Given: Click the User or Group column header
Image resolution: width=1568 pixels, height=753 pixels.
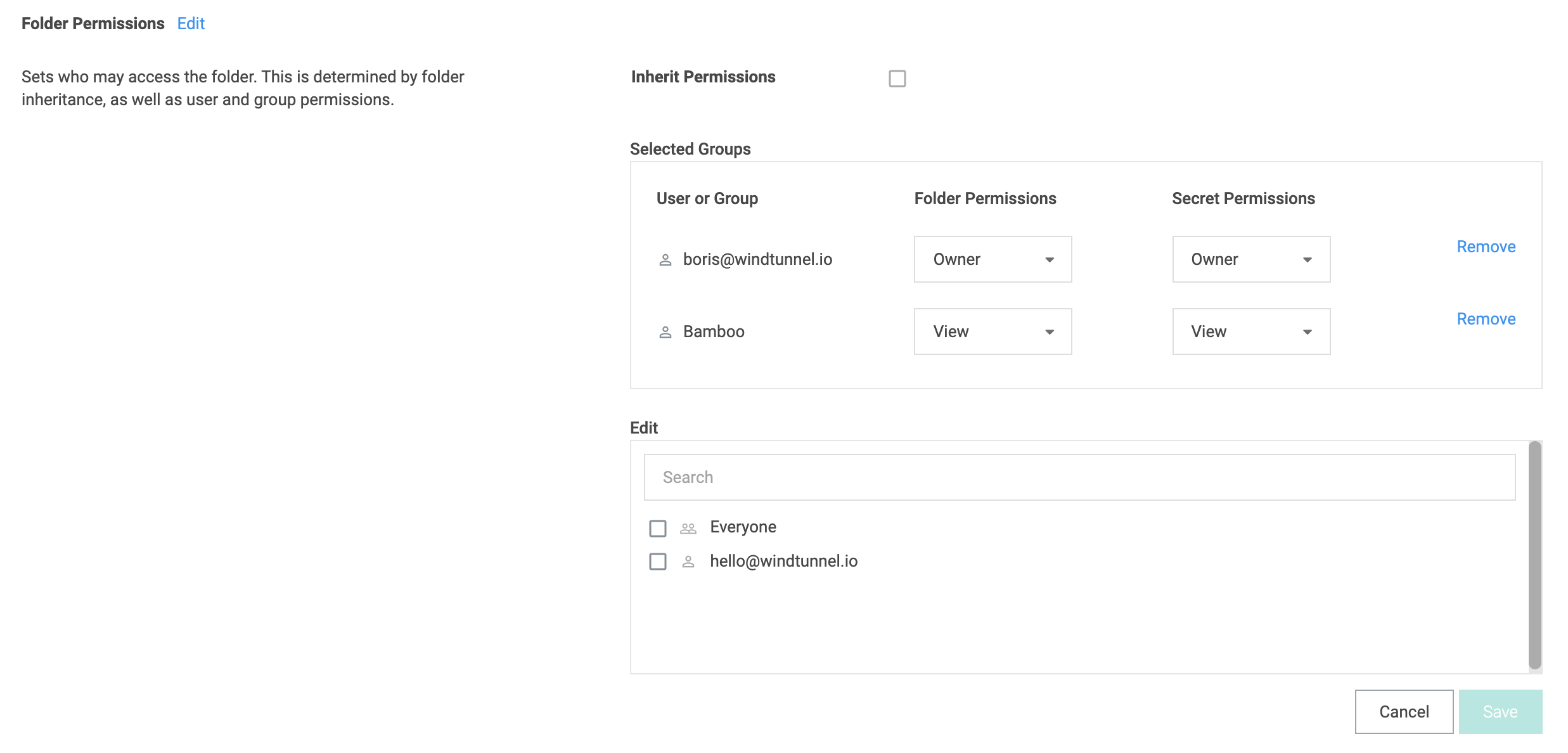Looking at the screenshot, I should [x=707, y=198].
